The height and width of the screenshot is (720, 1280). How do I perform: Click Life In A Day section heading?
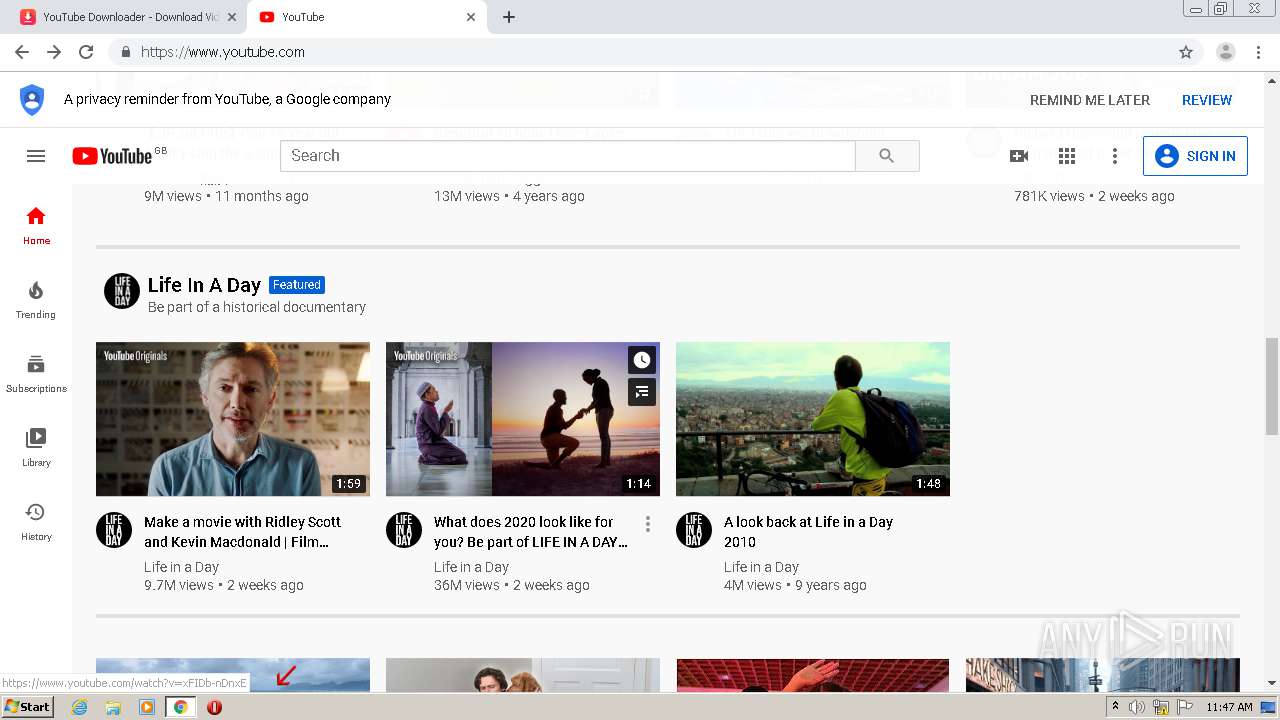click(x=204, y=285)
